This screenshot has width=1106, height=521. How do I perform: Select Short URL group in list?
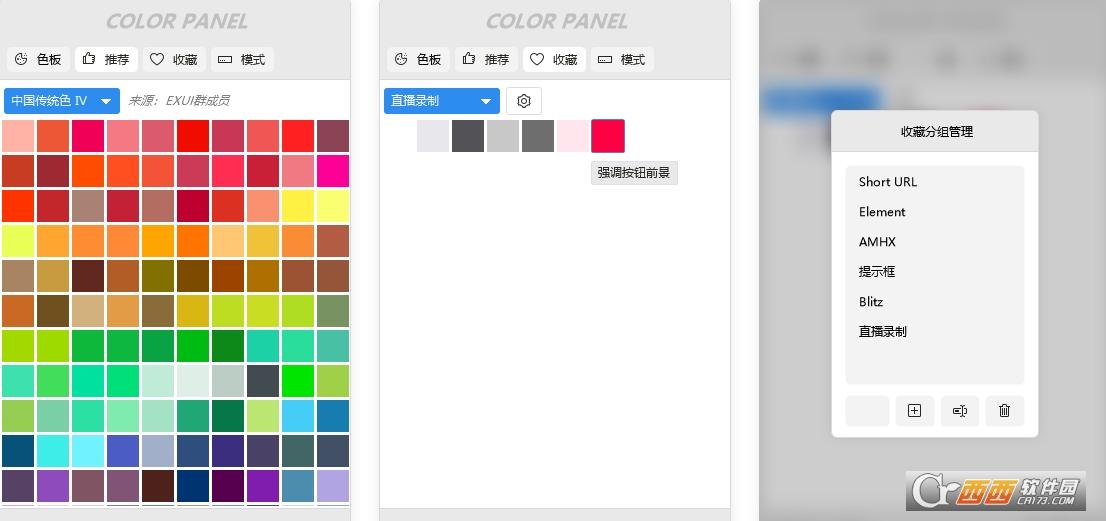coord(935,182)
